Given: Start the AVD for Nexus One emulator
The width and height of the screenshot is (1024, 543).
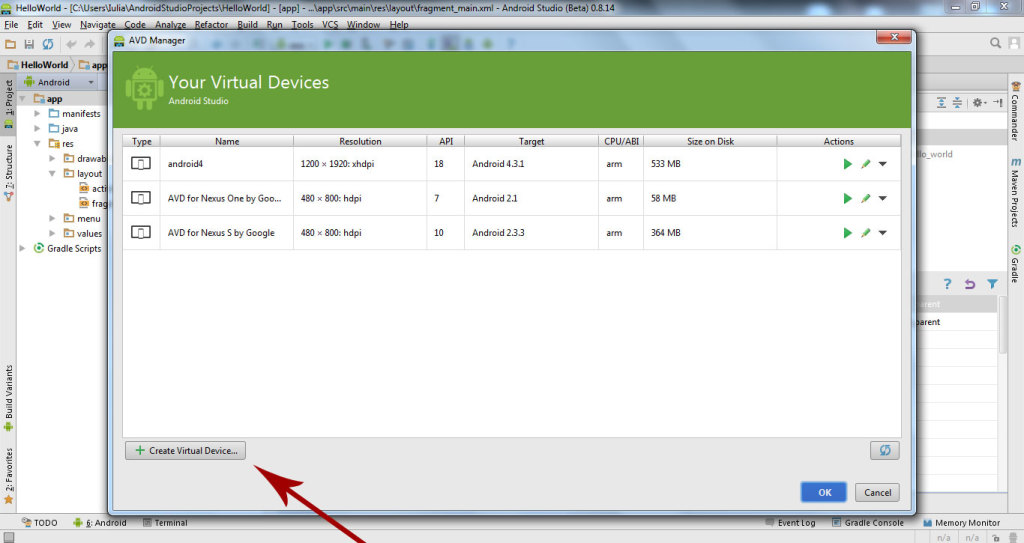Looking at the screenshot, I should 847,198.
